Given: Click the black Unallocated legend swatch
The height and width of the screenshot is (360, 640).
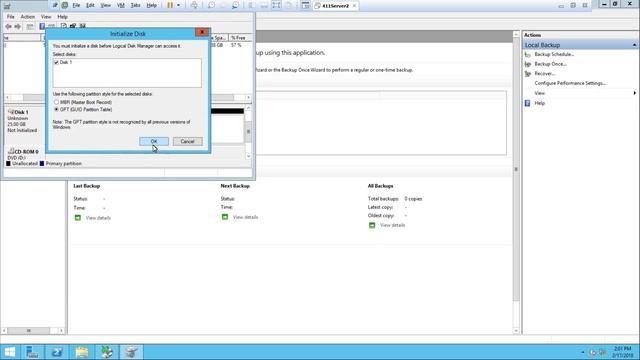Looking at the screenshot, I should tap(8, 163).
